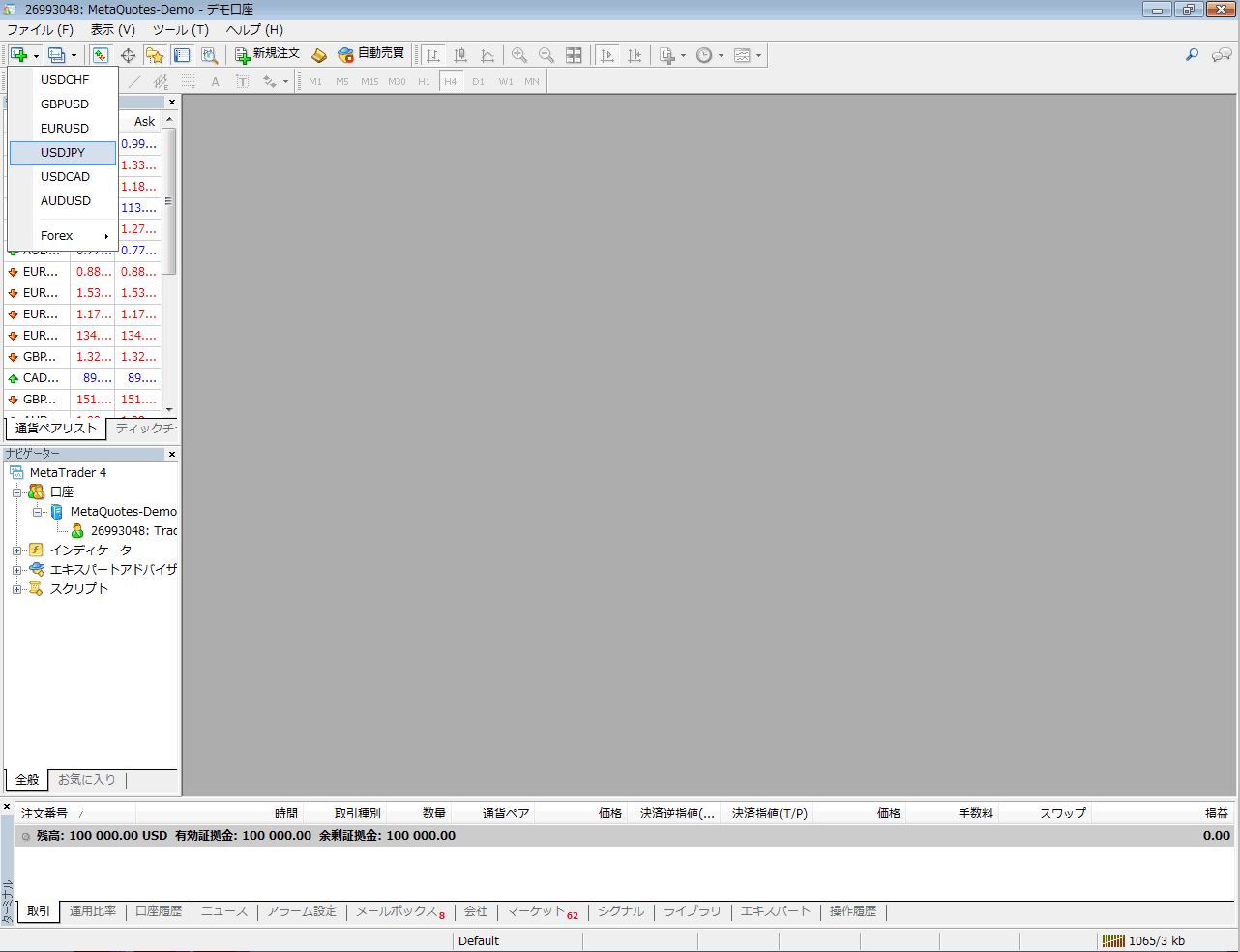
Task: Toggle the M15 timeframe
Action: point(369,82)
